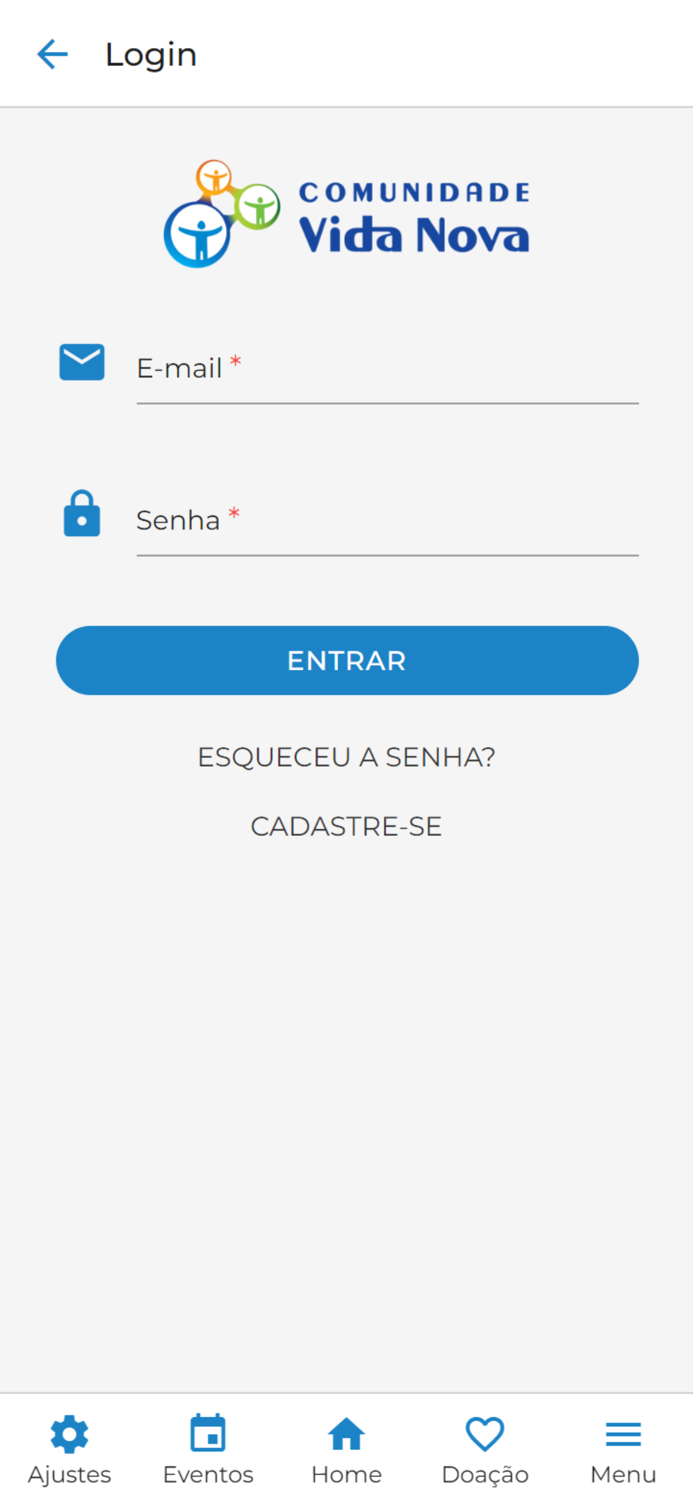Click the red asterisk beside E-mail

236,362
